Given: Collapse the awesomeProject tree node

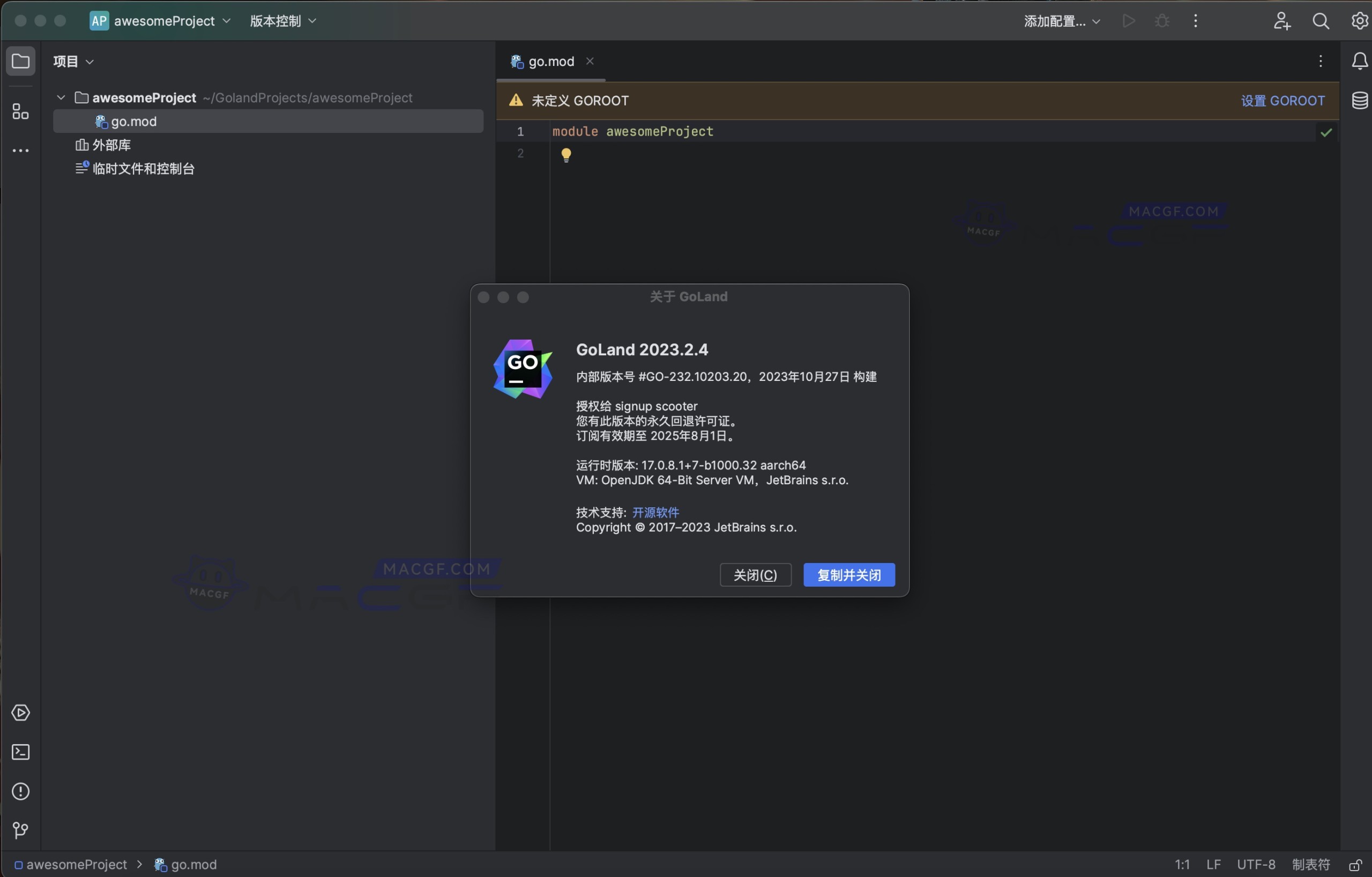Looking at the screenshot, I should point(61,97).
